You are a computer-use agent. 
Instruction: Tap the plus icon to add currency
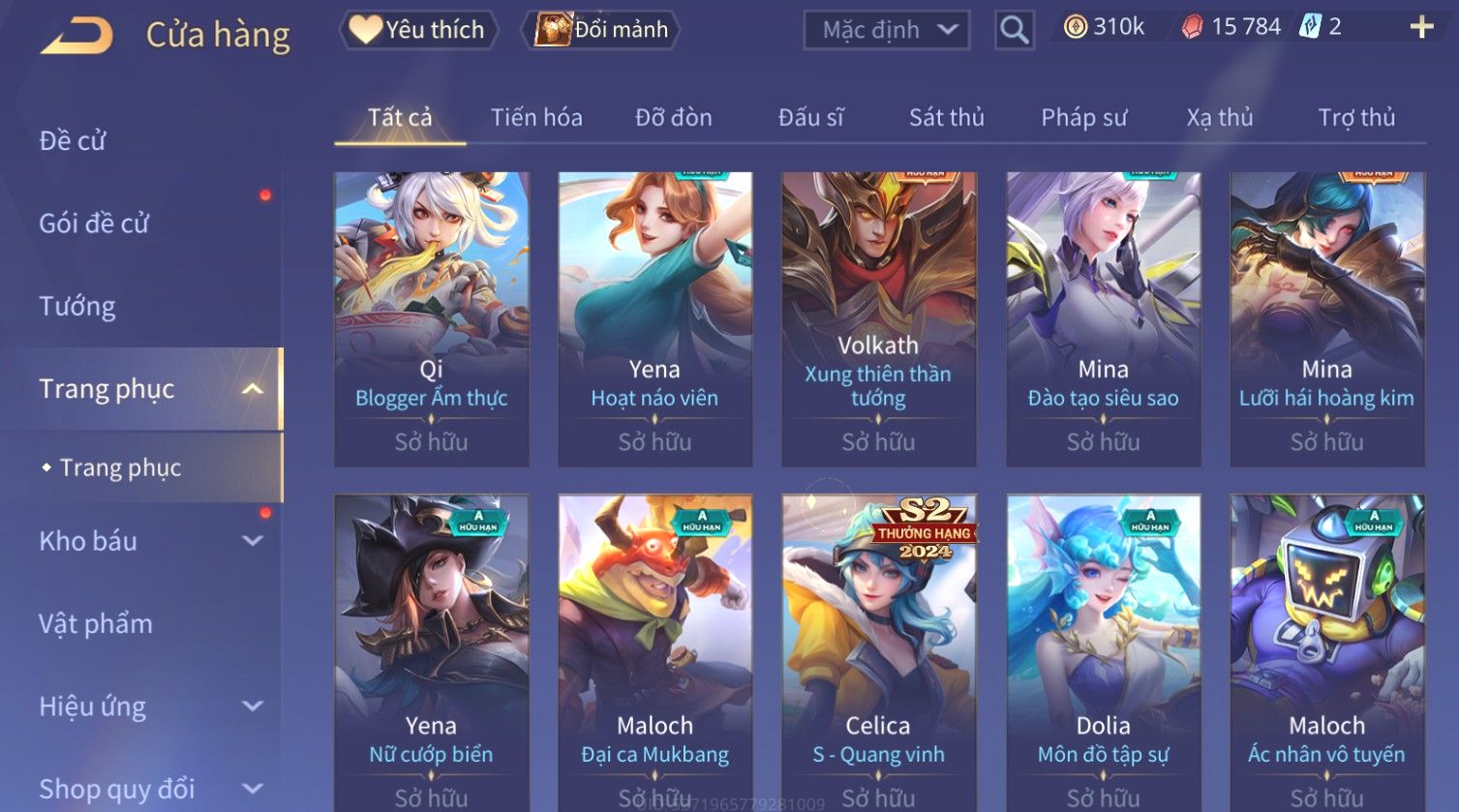tap(1421, 27)
